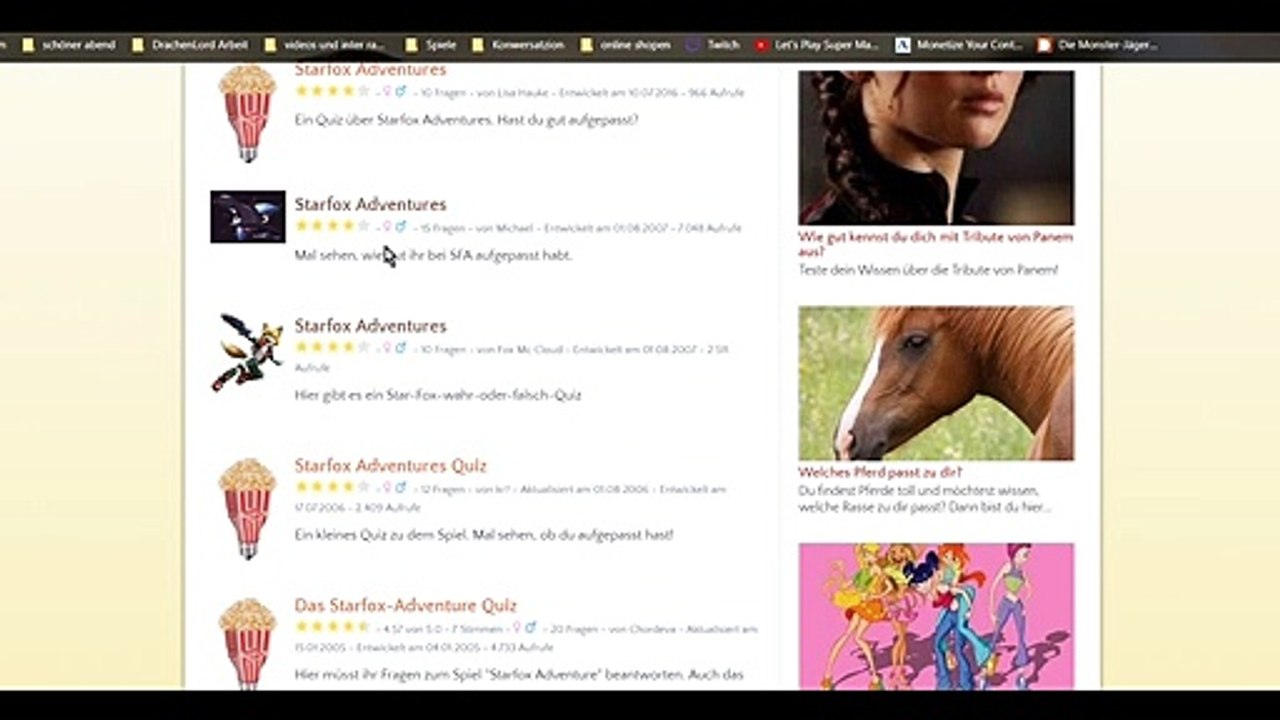This screenshot has width=1280, height=720.
Task: Click gender symbols in Das Starfox-Adventure Quiz row
Action: [x=523, y=629]
